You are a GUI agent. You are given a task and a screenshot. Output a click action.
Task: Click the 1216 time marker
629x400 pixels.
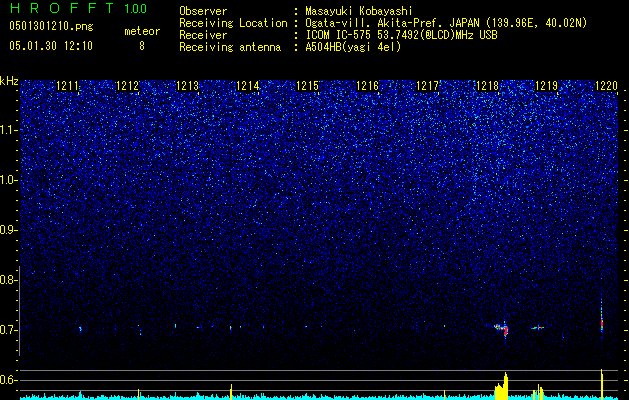click(x=367, y=85)
